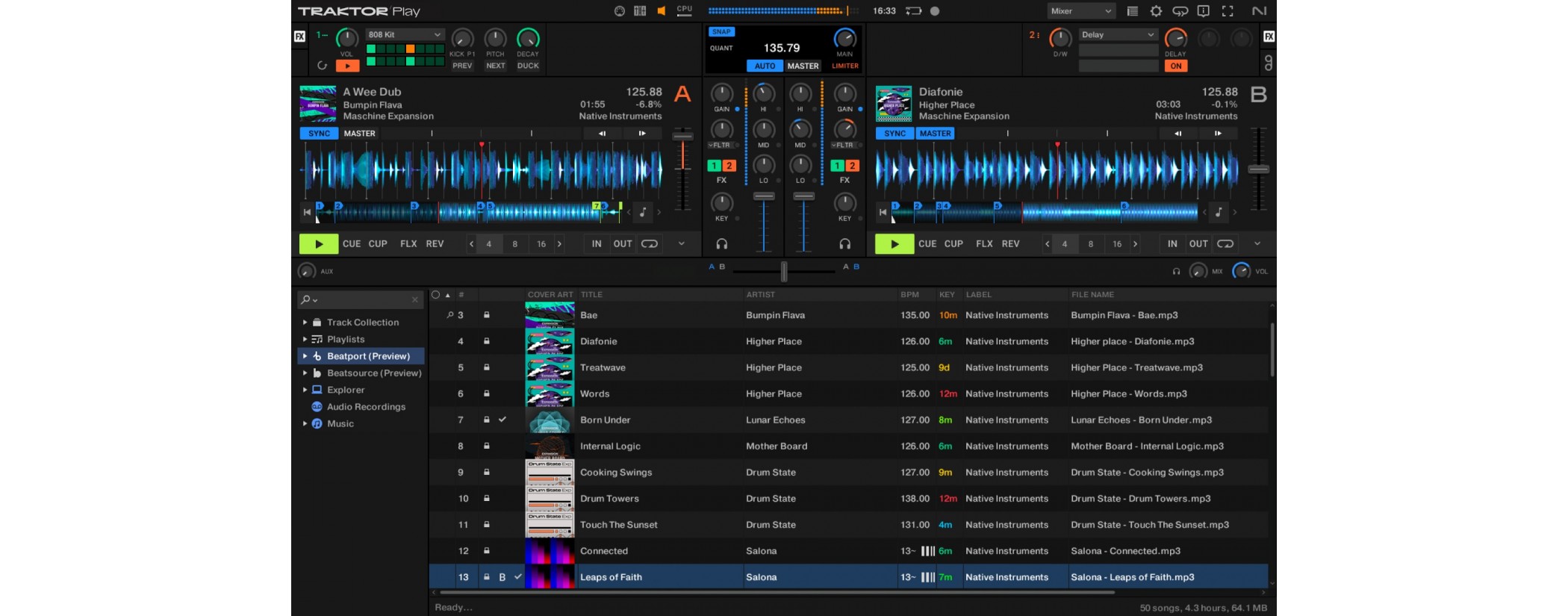The width and height of the screenshot is (1568, 616).
Task: Toggle SYNC on Deck A
Action: point(319,134)
